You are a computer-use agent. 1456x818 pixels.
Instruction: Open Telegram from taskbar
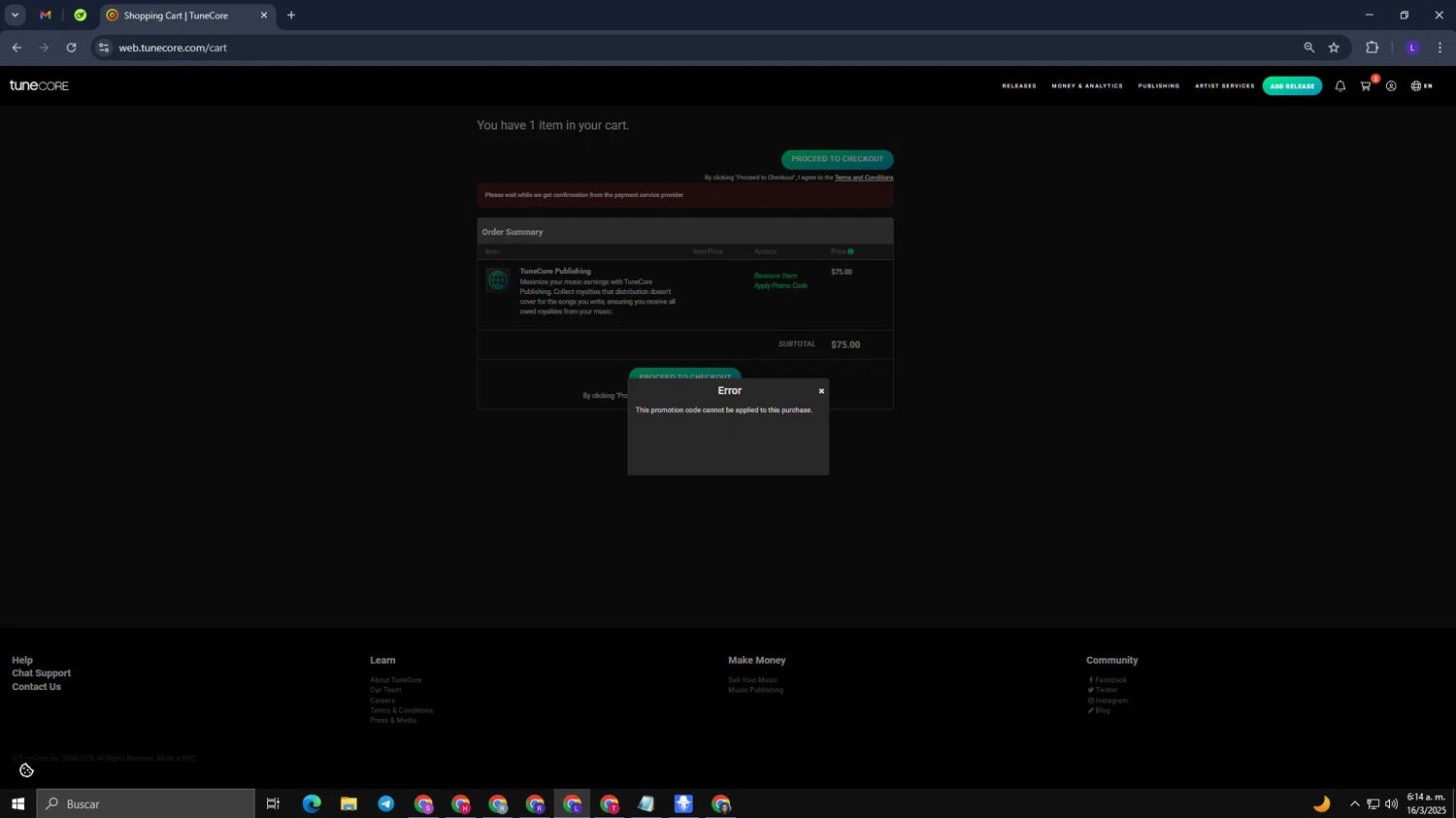(x=386, y=803)
